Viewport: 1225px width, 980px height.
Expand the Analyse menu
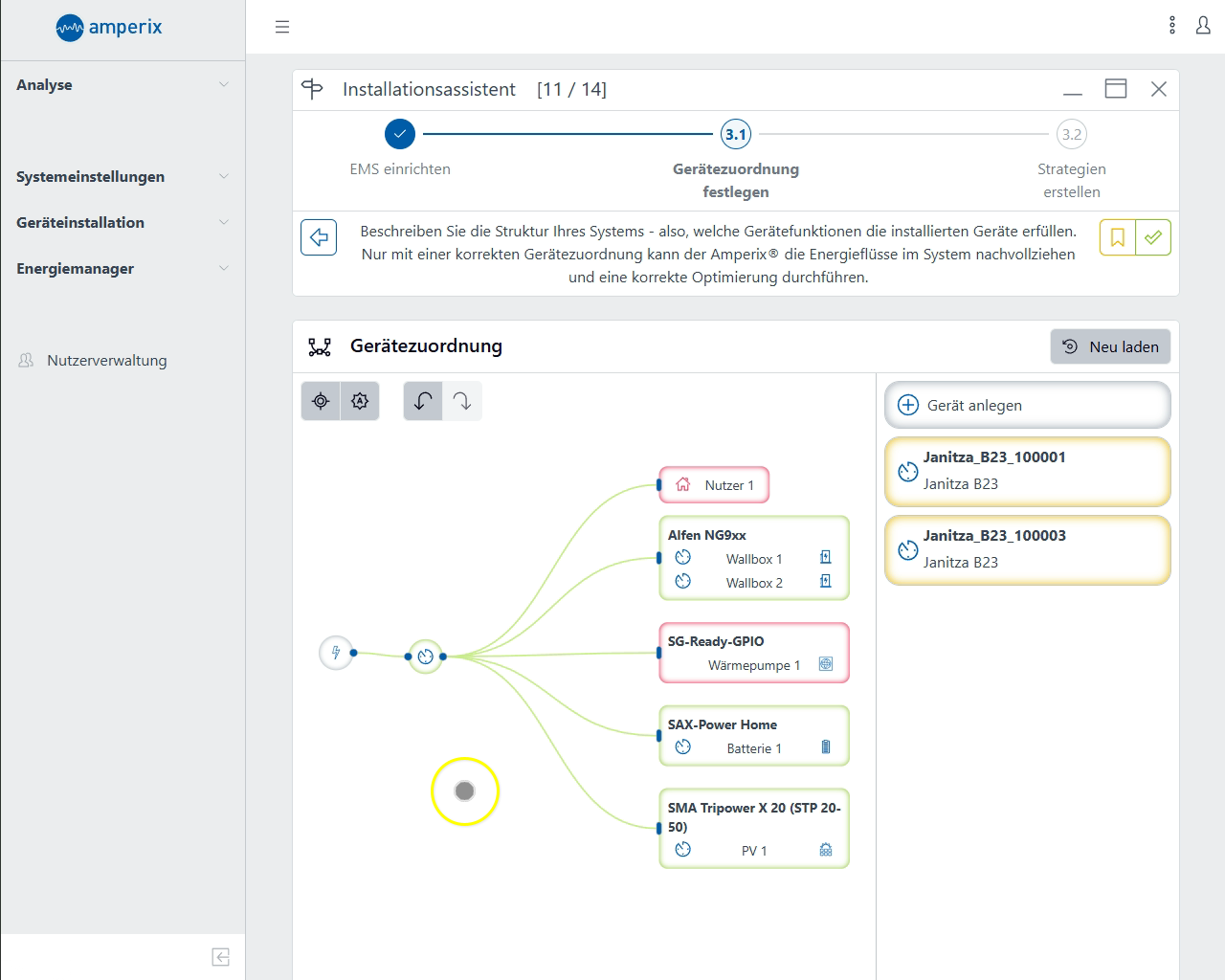pyautogui.click(x=122, y=84)
